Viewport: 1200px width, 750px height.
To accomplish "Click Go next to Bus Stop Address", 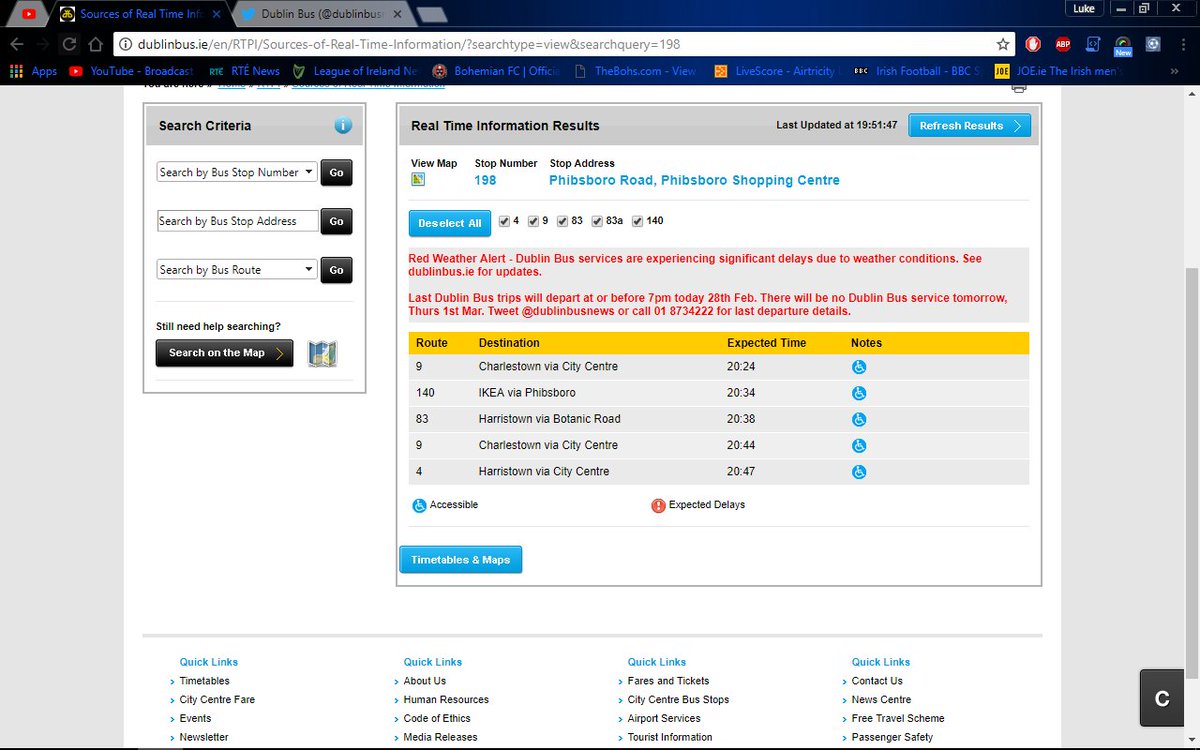I will 336,221.
